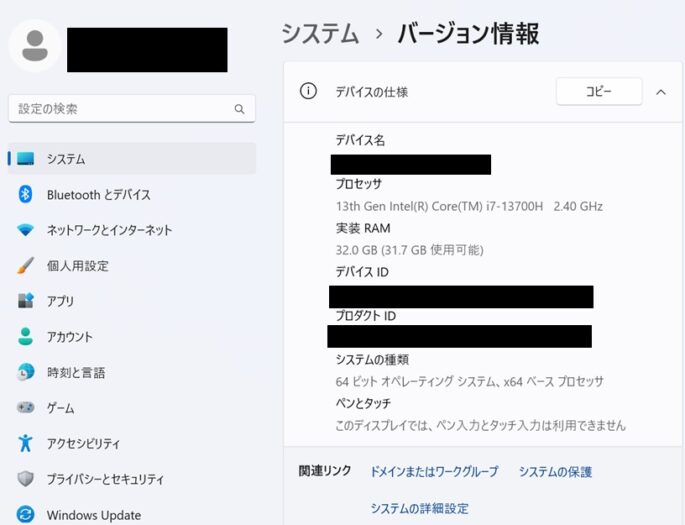
Task: Click the clock globe icon for 時刻と言語
Action: (25, 372)
